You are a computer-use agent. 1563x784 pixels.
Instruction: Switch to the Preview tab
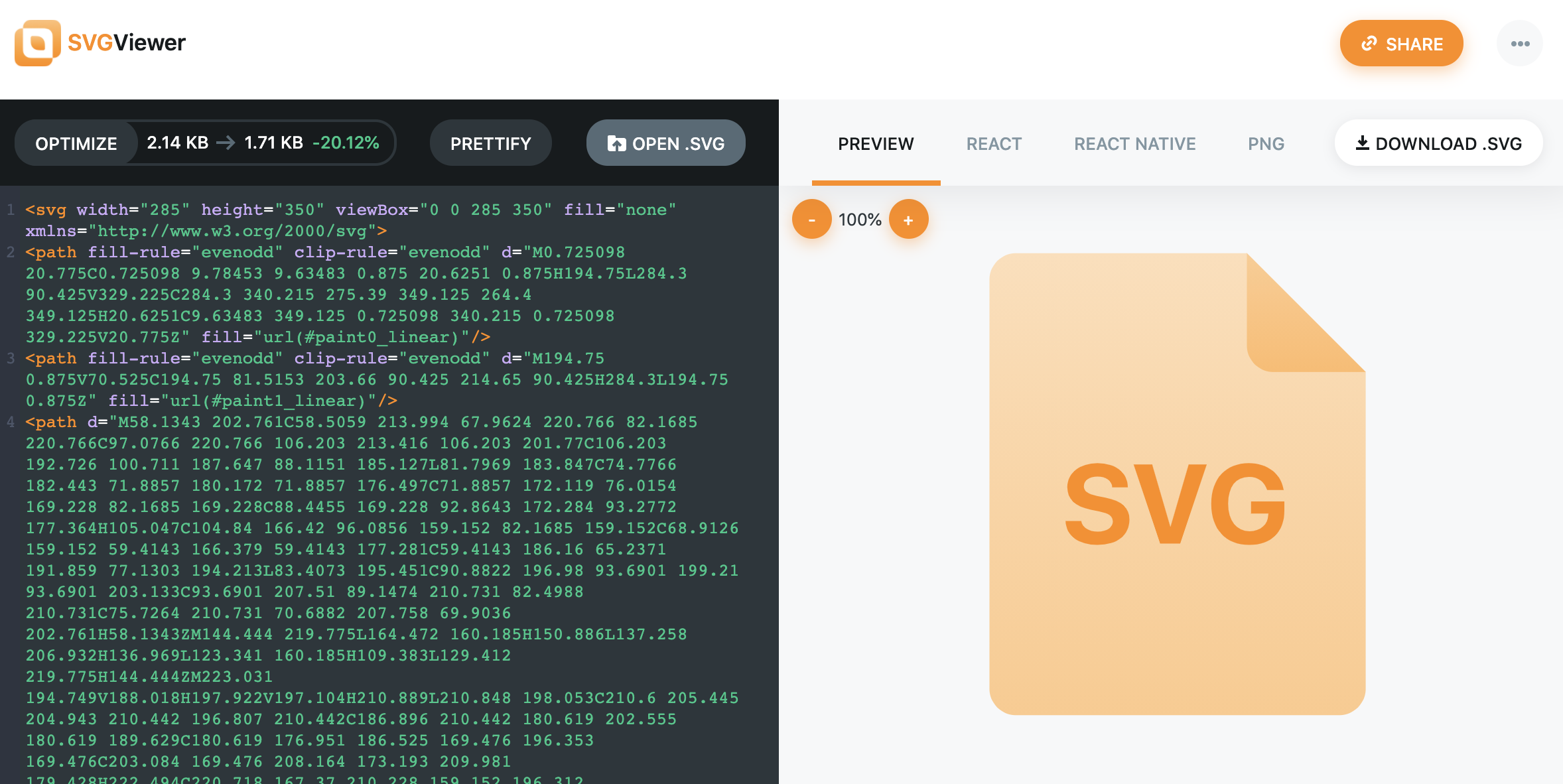click(x=876, y=144)
